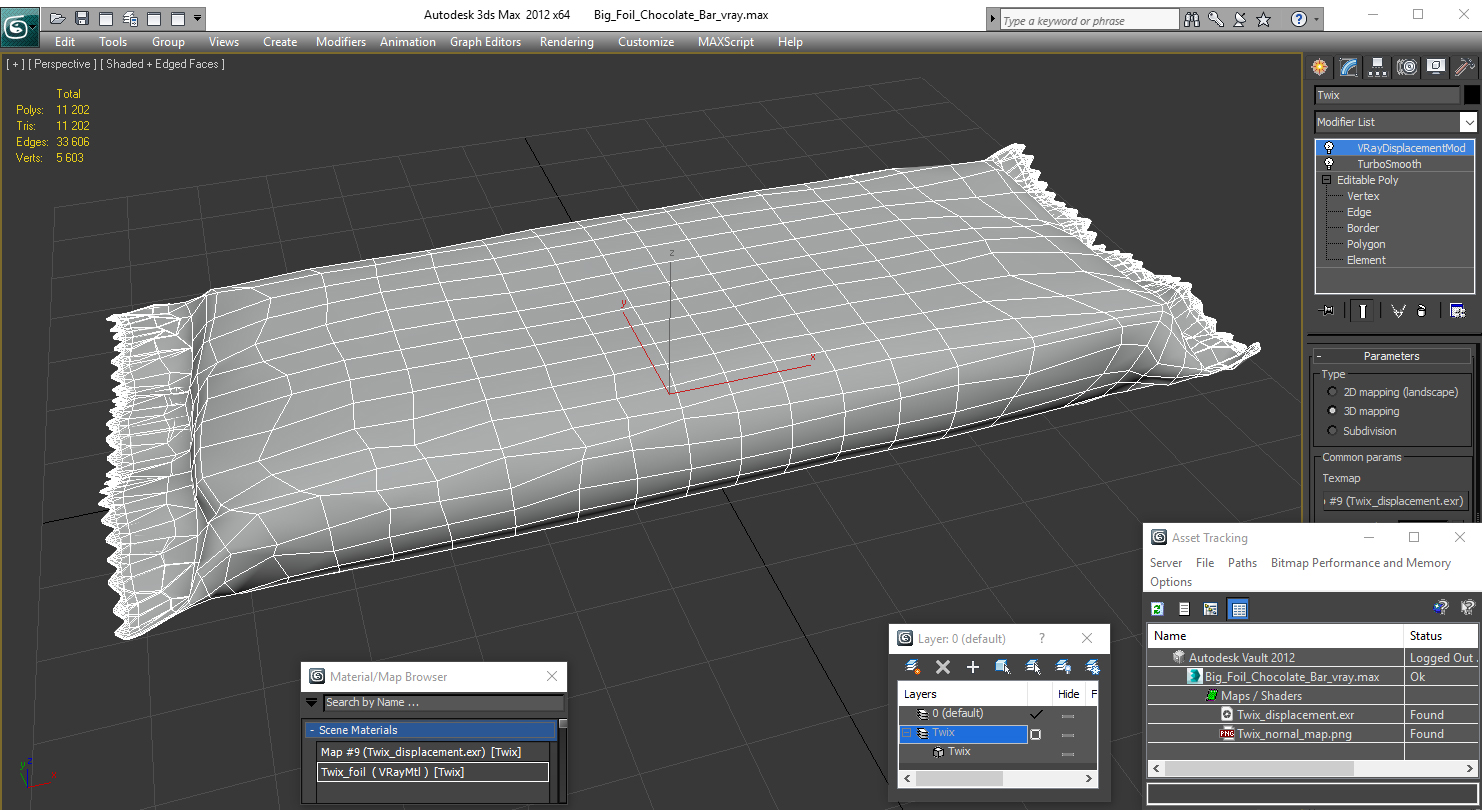The width and height of the screenshot is (1482, 810).
Task: Open the Paths menu in Asset Tracking
Action: coord(1242,563)
